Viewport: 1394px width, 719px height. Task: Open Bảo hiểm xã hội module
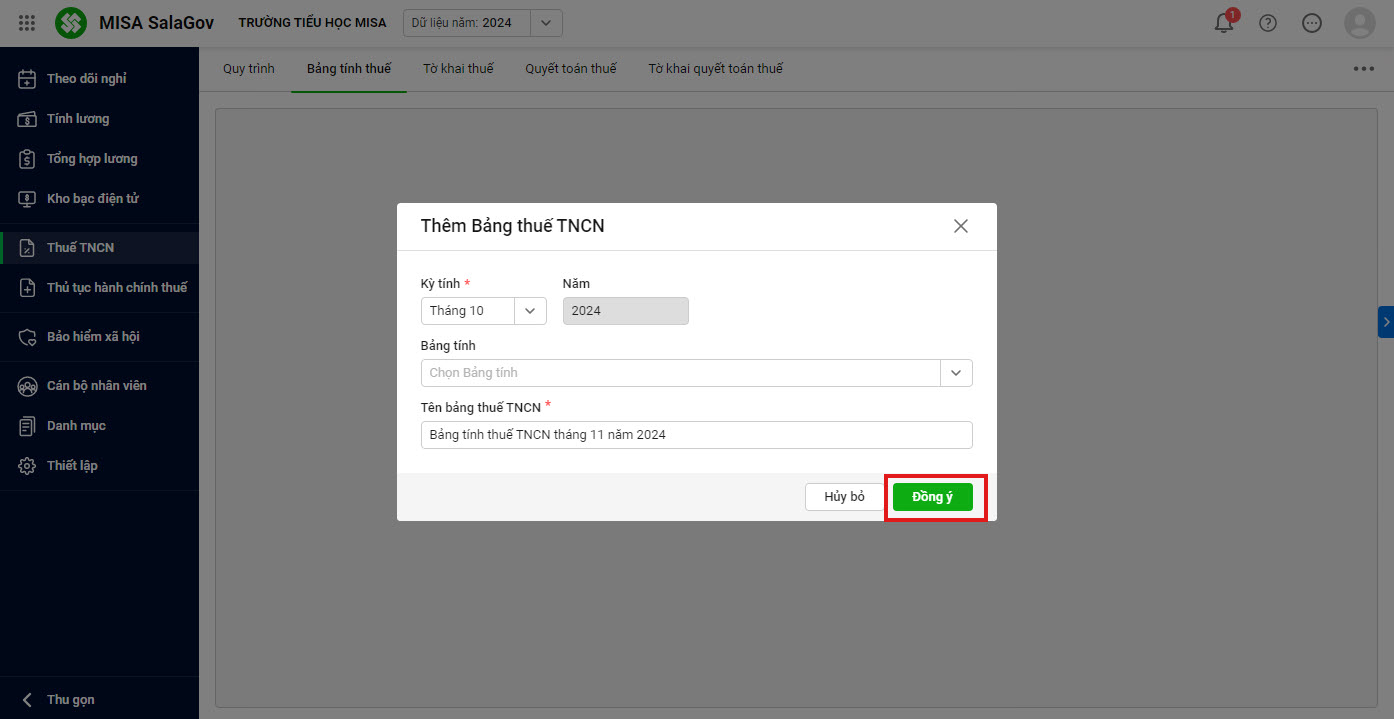click(x=93, y=337)
